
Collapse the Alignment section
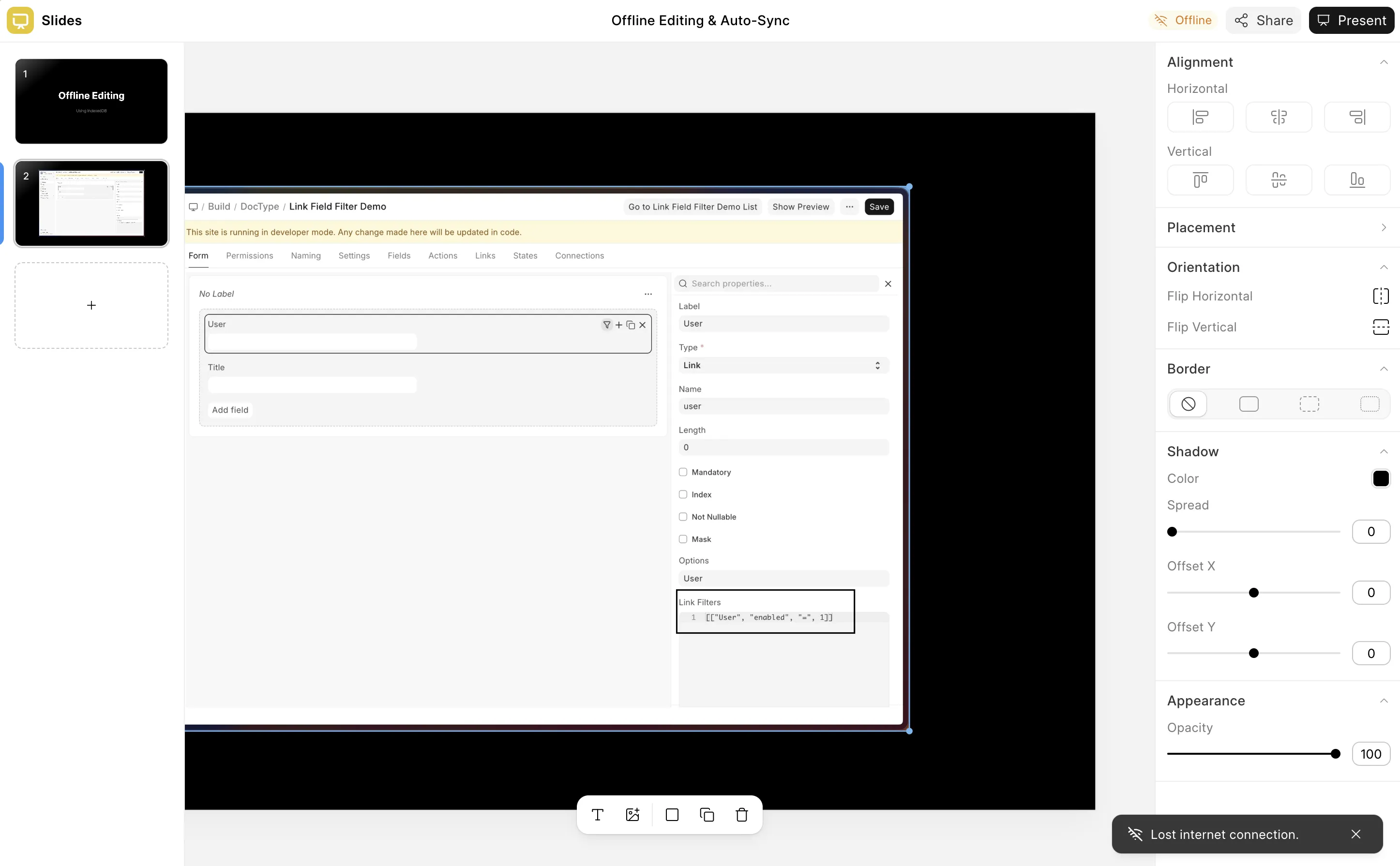pos(1384,62)
